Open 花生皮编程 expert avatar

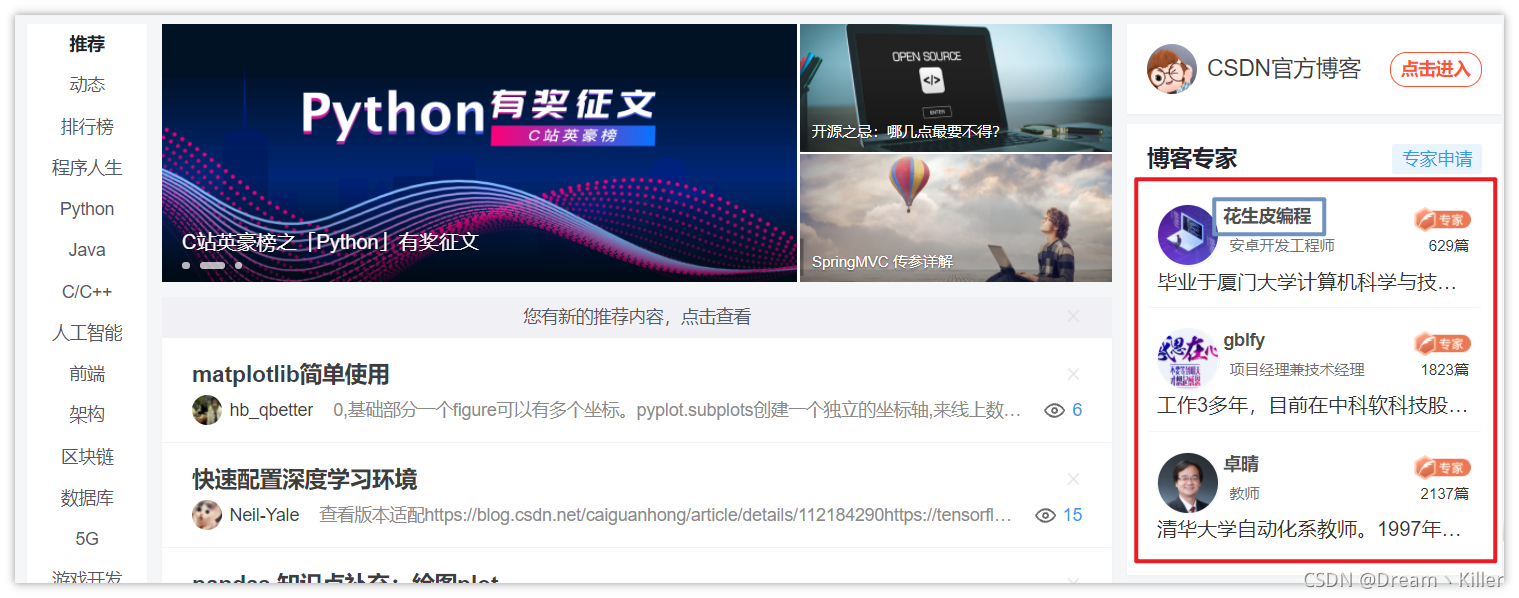[x=1187, y=235]
